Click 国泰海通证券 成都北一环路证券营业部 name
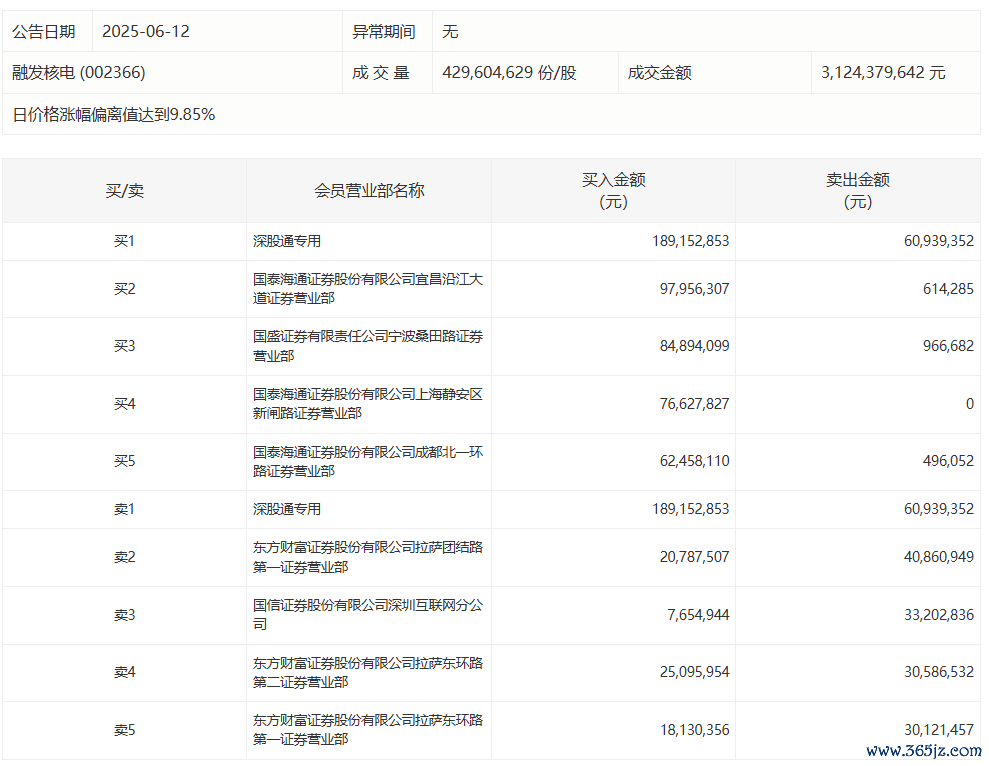 coord(368,461)
